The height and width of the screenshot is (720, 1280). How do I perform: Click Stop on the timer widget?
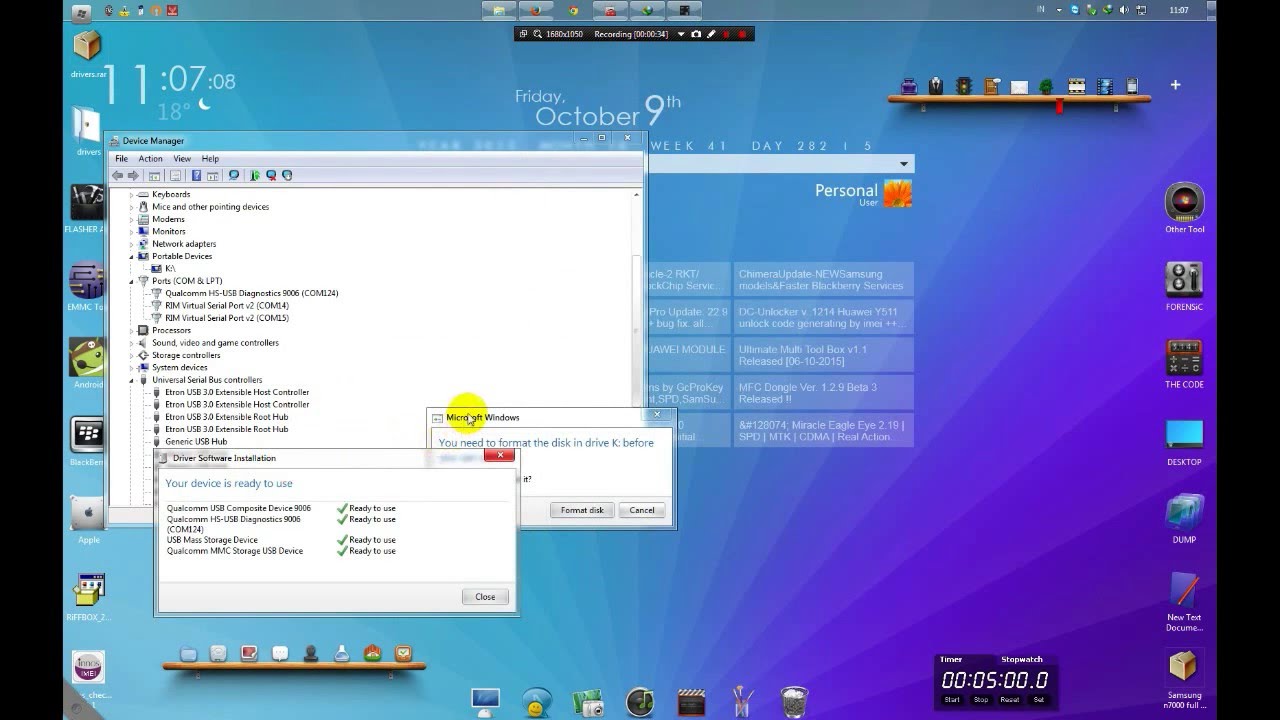click(981, 699)
